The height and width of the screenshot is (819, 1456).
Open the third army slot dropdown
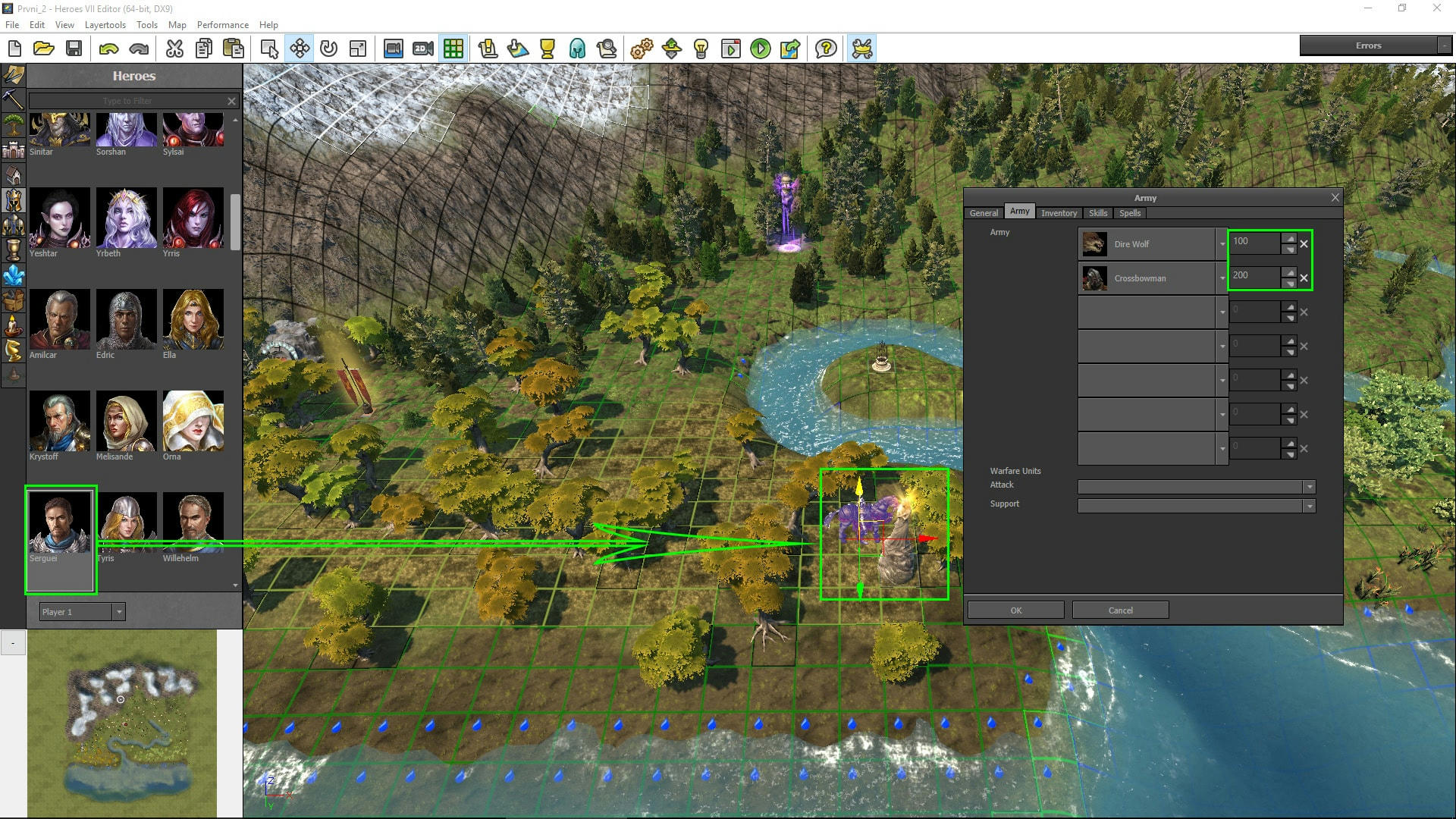pos(1222,312)
